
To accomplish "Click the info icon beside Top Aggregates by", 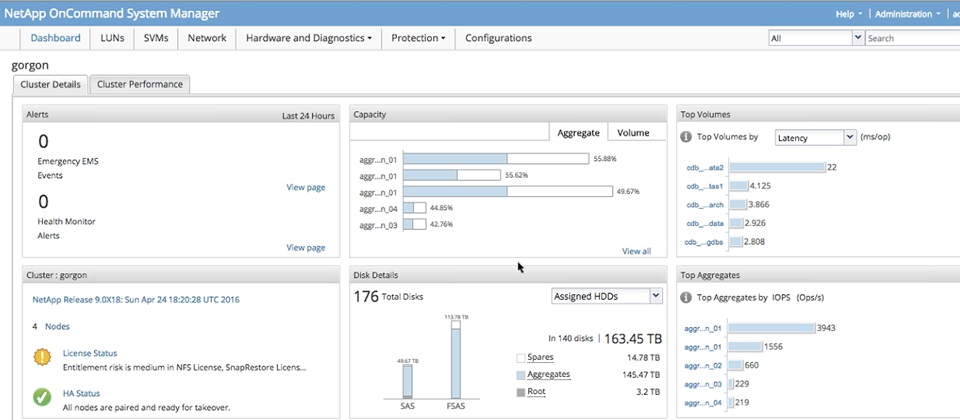I will [x=686, y=298].
